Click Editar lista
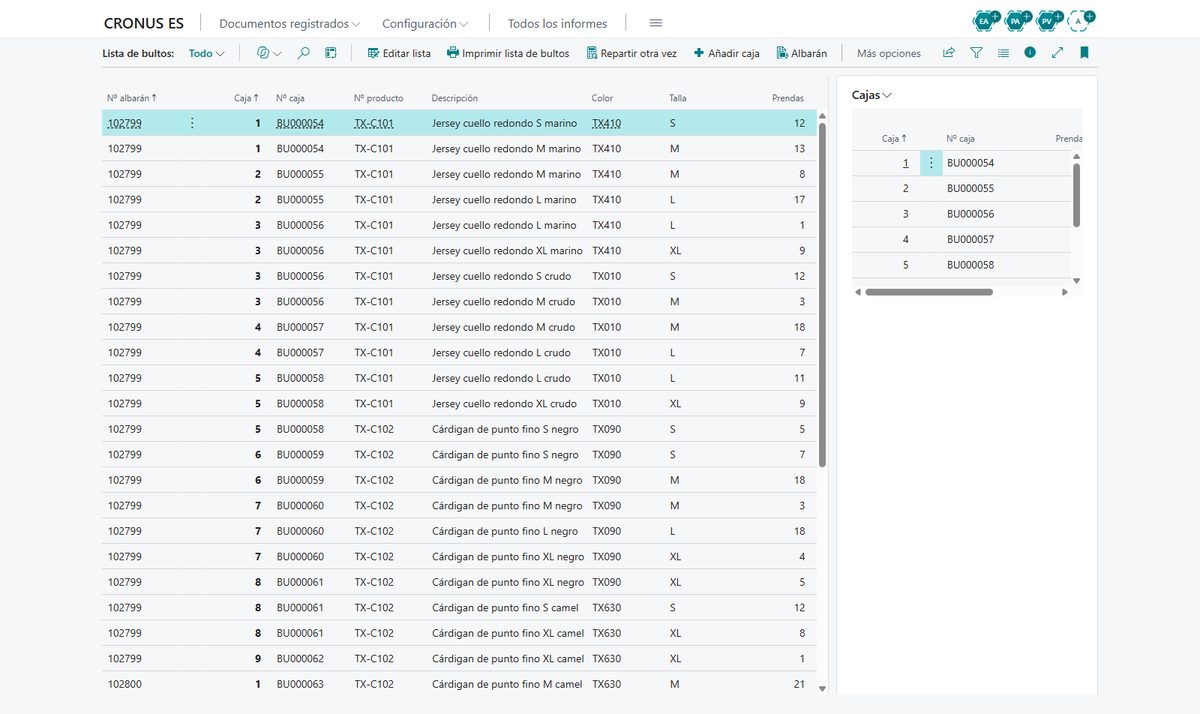The width and height of the screenshot is (1200, 714). [399, 53]
